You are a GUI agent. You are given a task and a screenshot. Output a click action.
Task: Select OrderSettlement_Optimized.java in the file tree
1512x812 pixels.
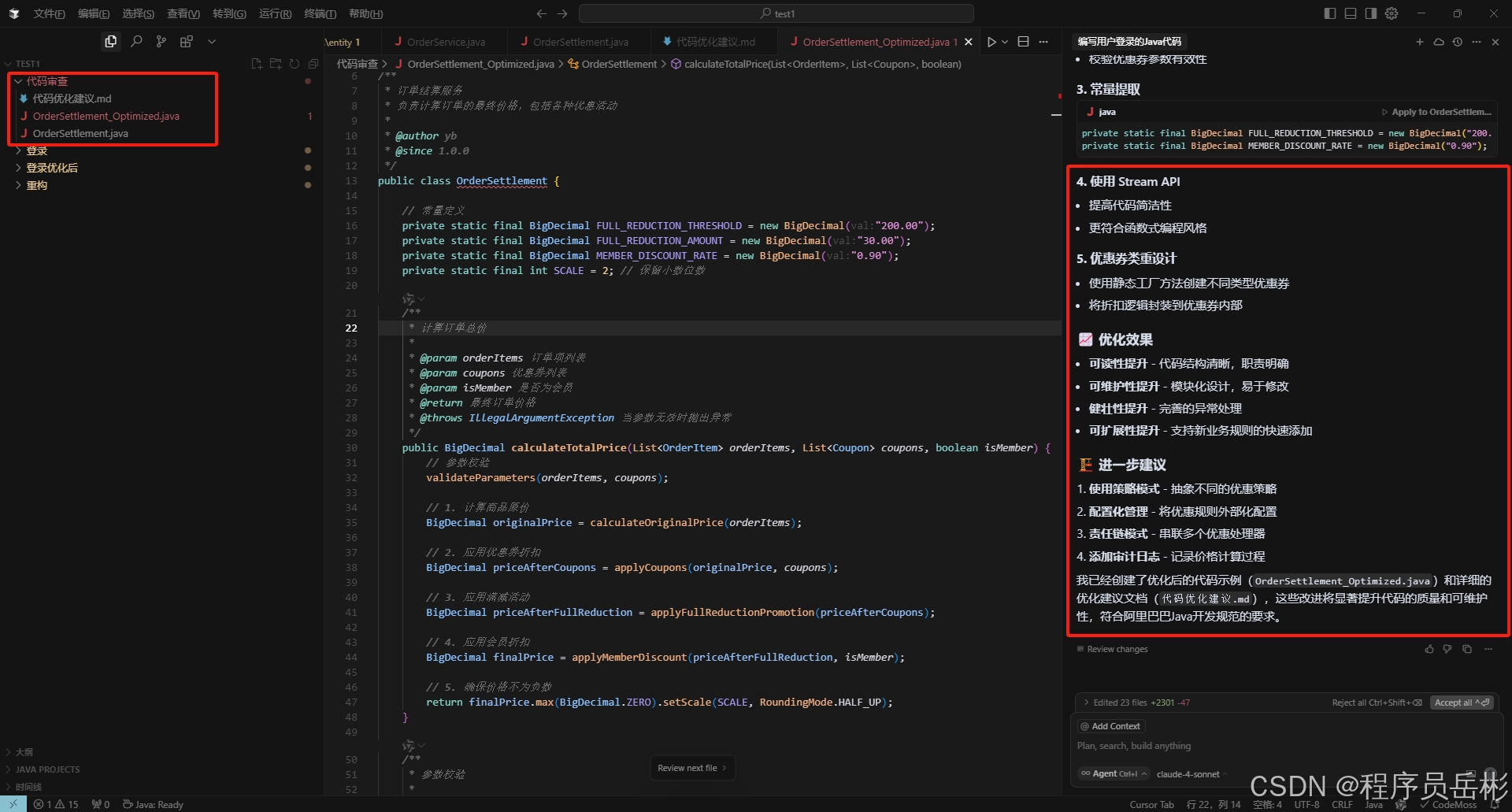[x=106, y=116]
